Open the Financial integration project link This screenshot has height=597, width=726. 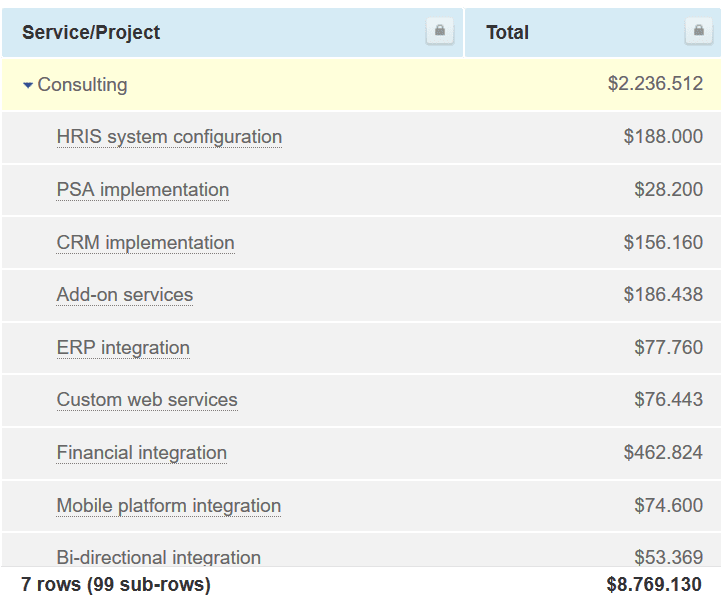click(x=142, y=453)
